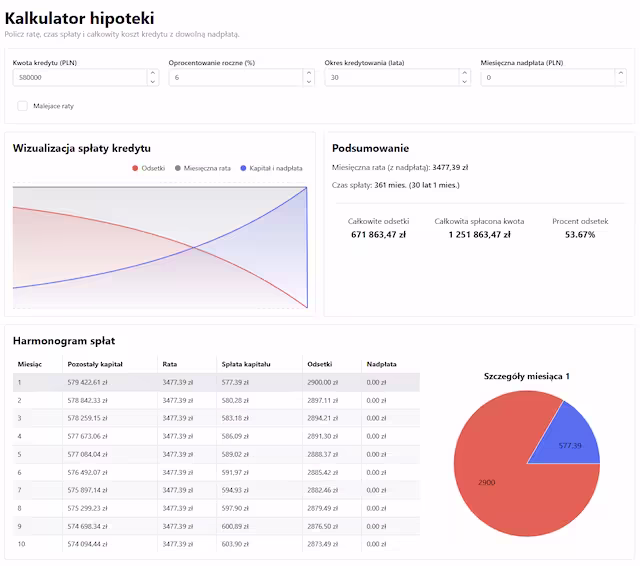Enable the Malejące raty checkbox

coord(23,105)
